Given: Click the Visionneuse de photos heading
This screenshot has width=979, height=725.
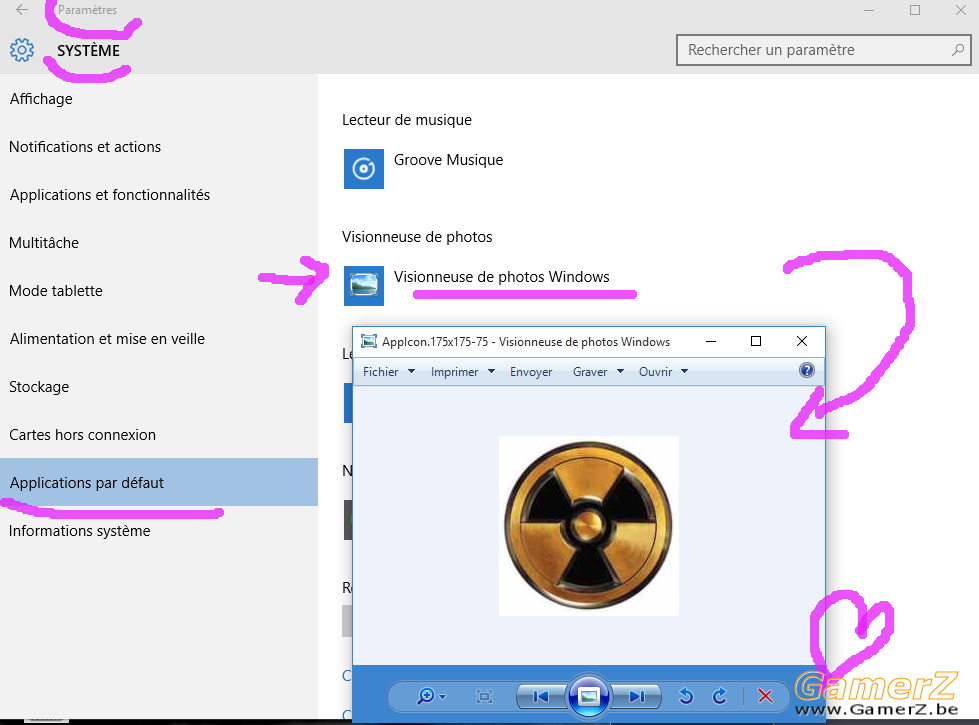Looking at the screenshot, I should pos(417,237).
